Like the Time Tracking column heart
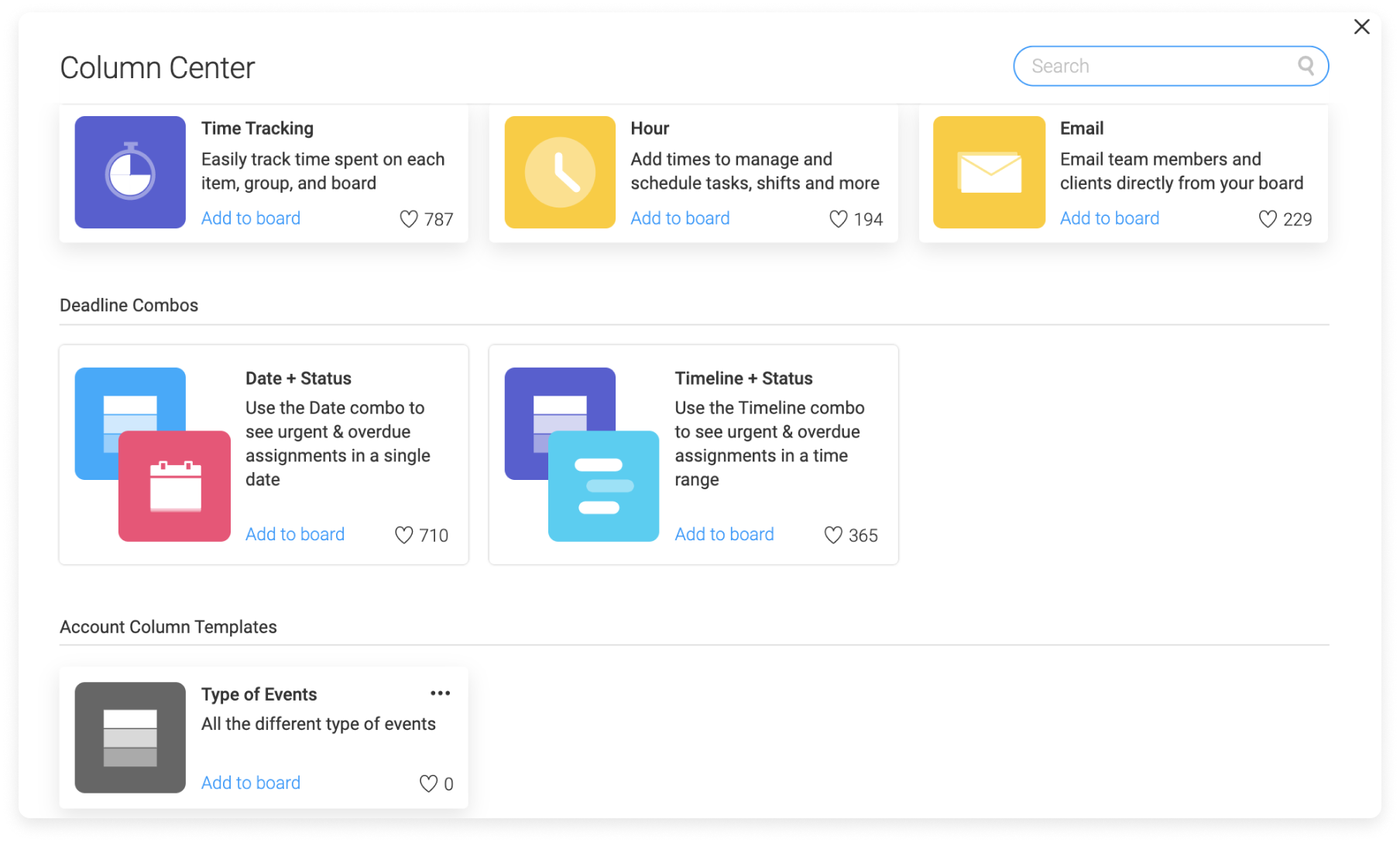This screenshot has width=1400, height=843. (x=408, y=219)
